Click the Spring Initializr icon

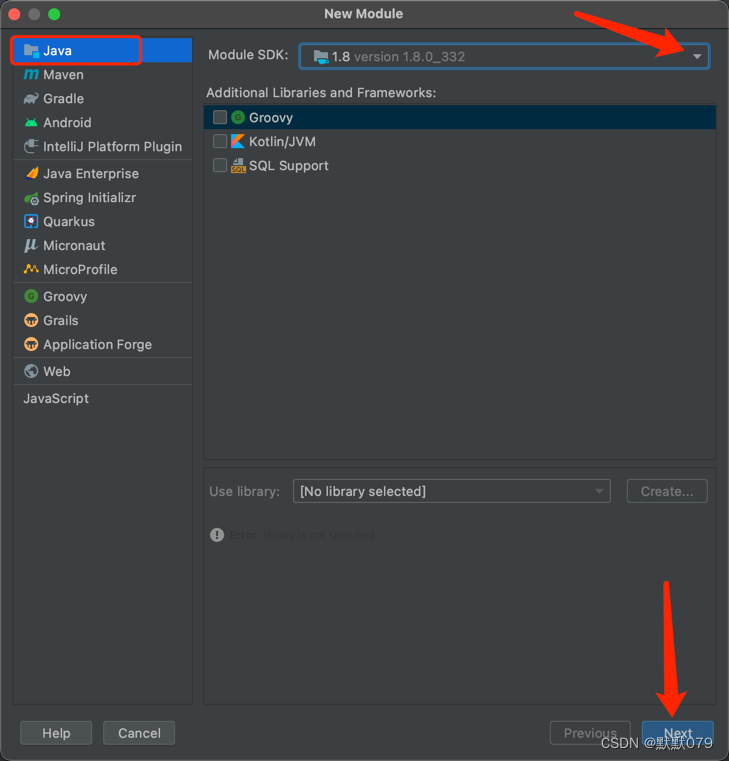click(32, 198)
